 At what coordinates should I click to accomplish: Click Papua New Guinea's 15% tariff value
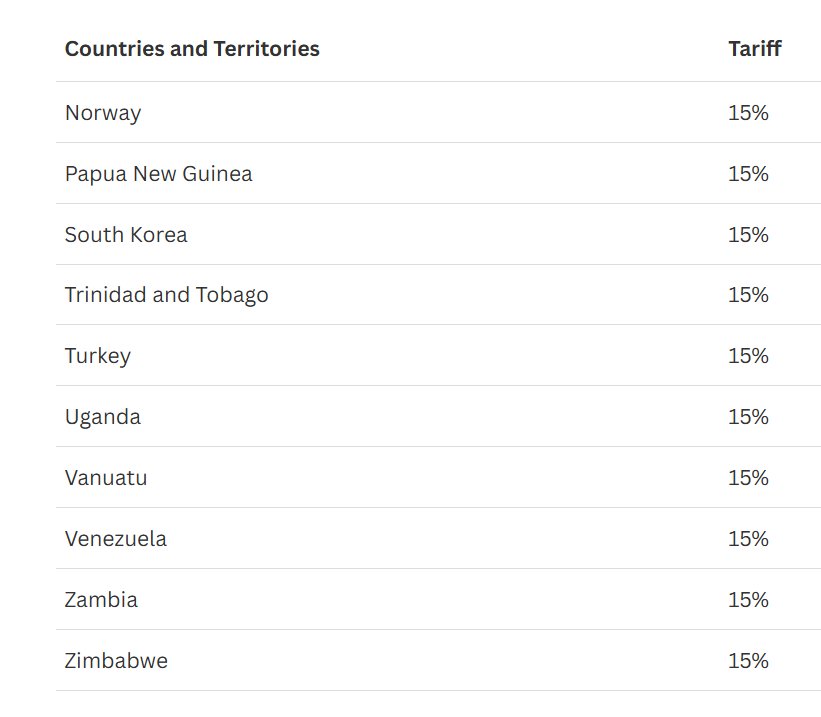pos(748,174)
